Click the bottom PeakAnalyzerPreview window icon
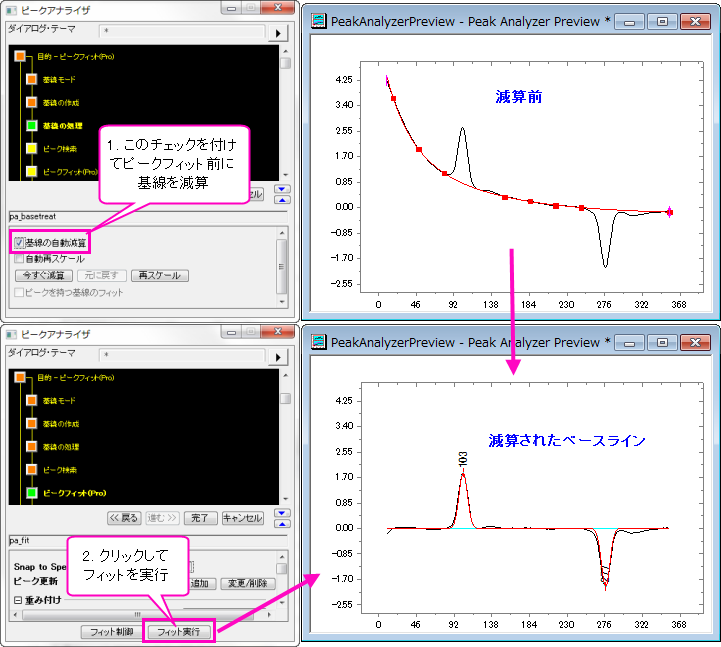Screen dimensions: 721x647 tap(318, 342)
